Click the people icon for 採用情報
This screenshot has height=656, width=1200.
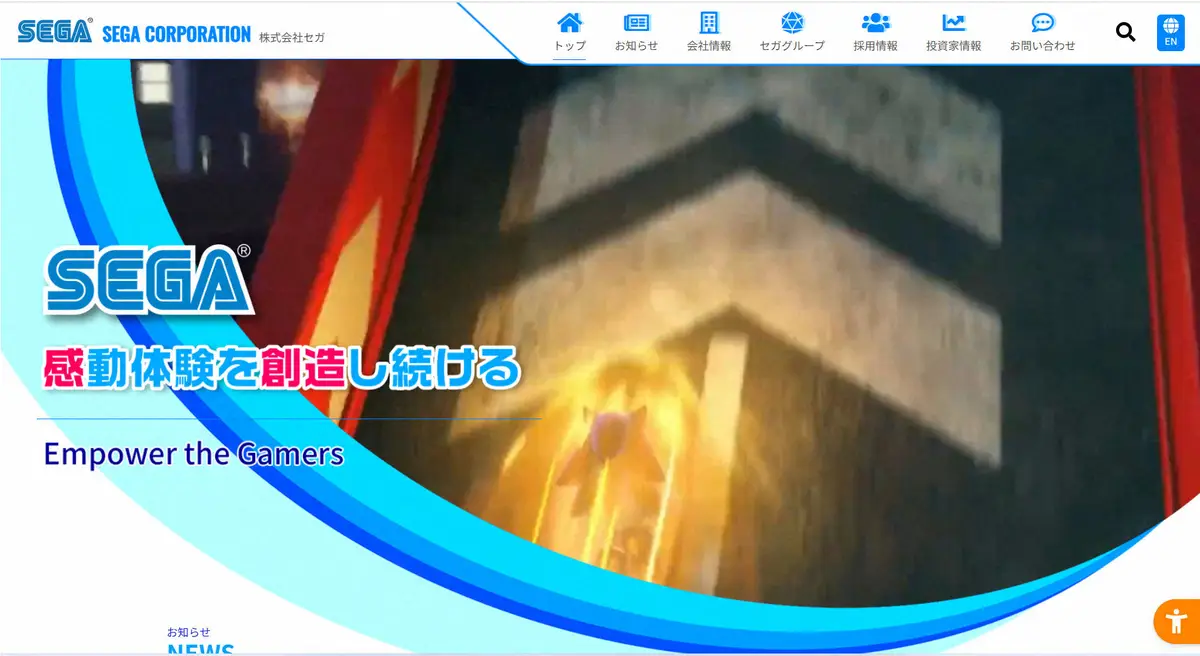pos(875,22)
